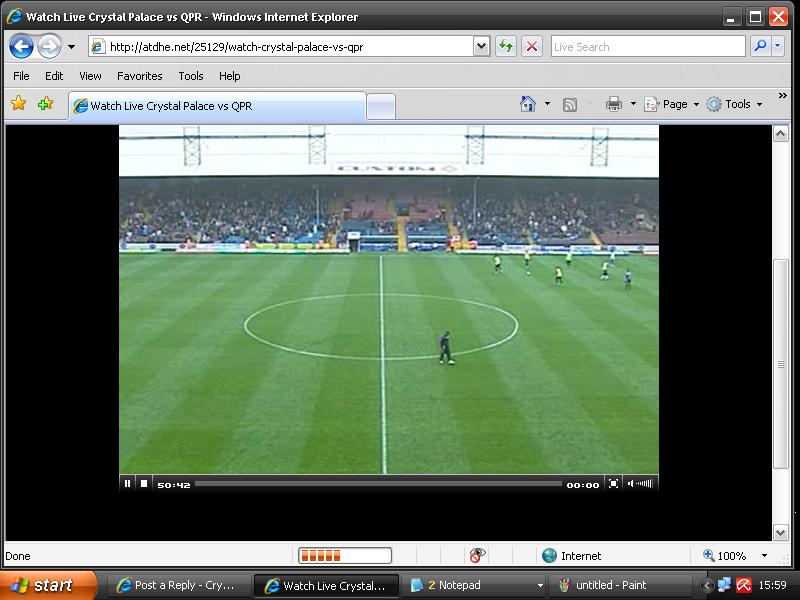Pause the video stream
Screen dimensions: 800x600
pos(128,484)
